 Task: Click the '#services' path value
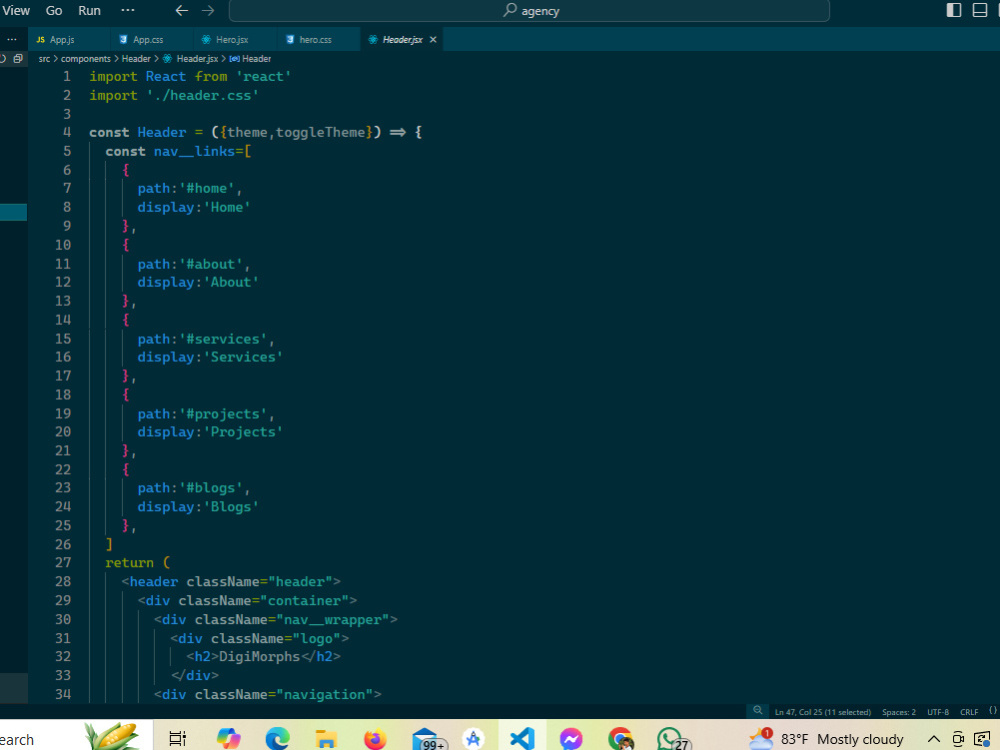click(223, 339)
